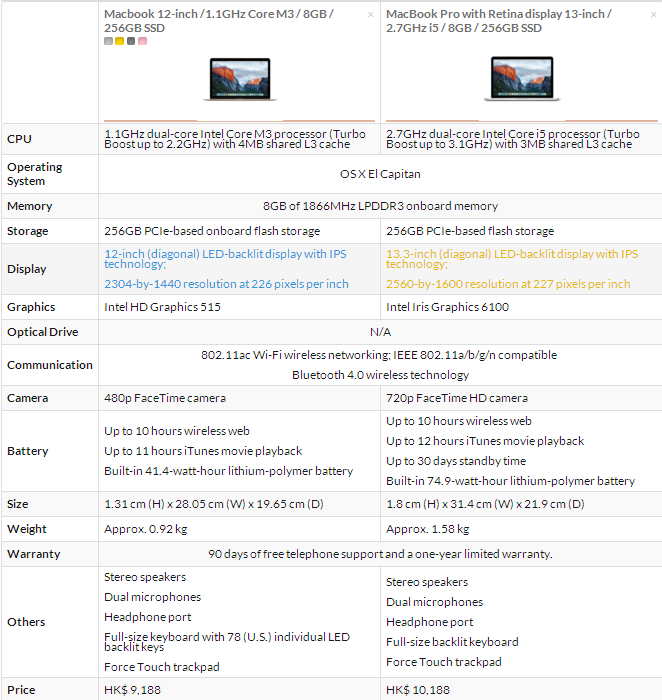Click the 2304-by-1440 resolution link
662x700 pixels.
click(x=226, y=284)
